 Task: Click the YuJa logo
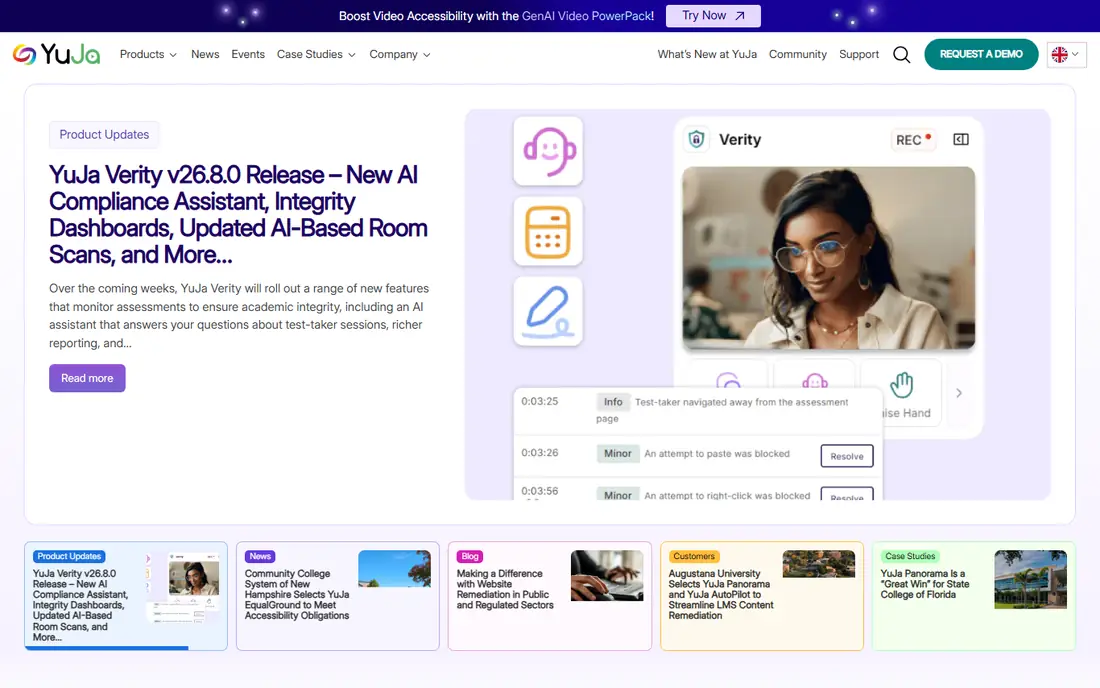56,54
